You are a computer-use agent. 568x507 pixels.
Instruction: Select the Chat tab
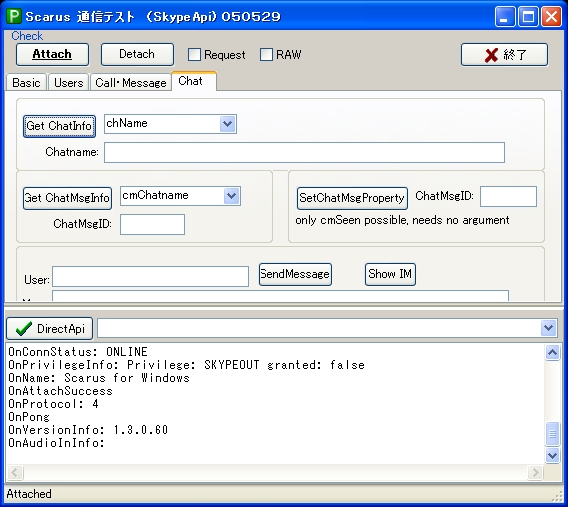tap(194, 81)
